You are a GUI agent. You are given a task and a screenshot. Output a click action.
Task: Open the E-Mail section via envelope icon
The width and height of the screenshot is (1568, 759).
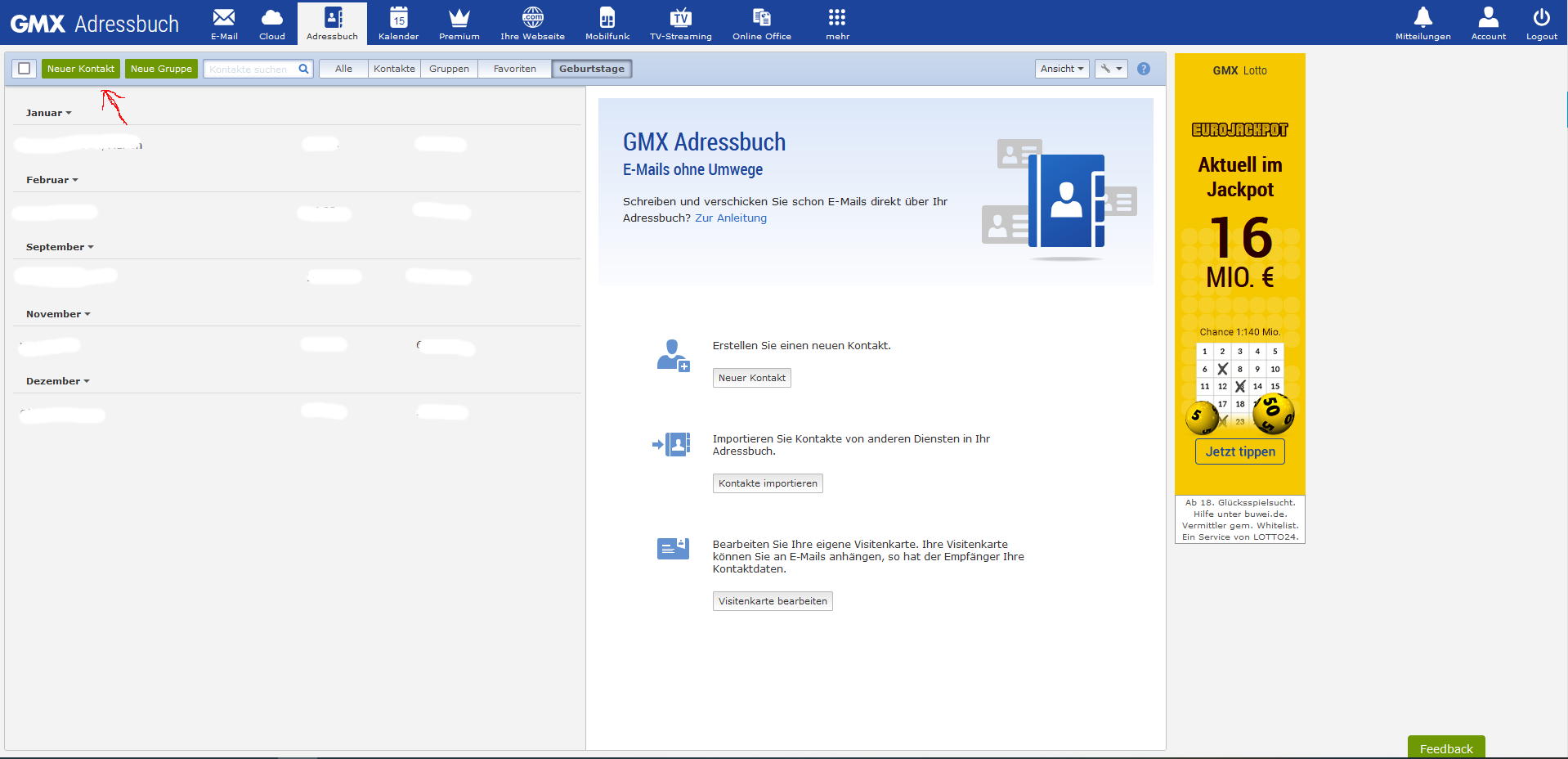click(223, 23)
